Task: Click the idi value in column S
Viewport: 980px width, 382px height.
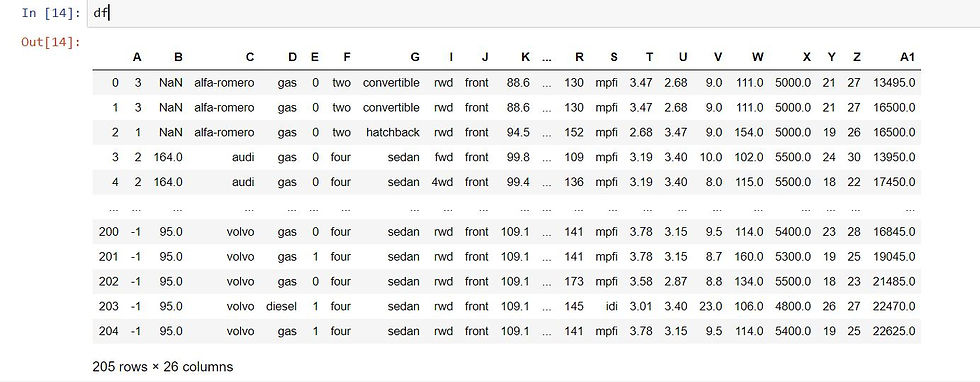Action: coord(612,306)
